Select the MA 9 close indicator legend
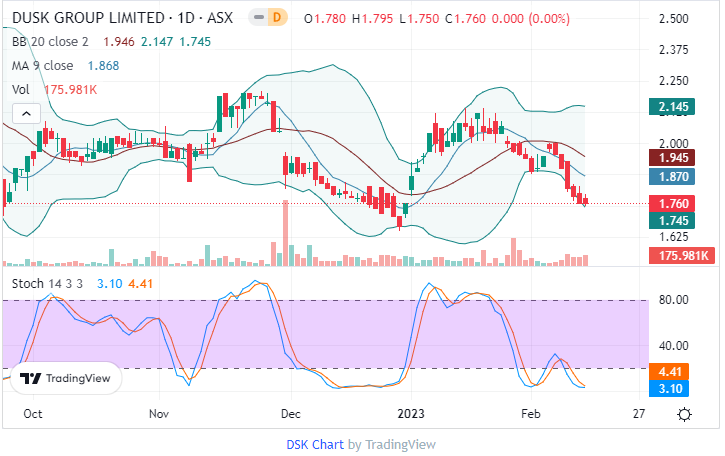The image size is (725, 456). pos(45,65)
